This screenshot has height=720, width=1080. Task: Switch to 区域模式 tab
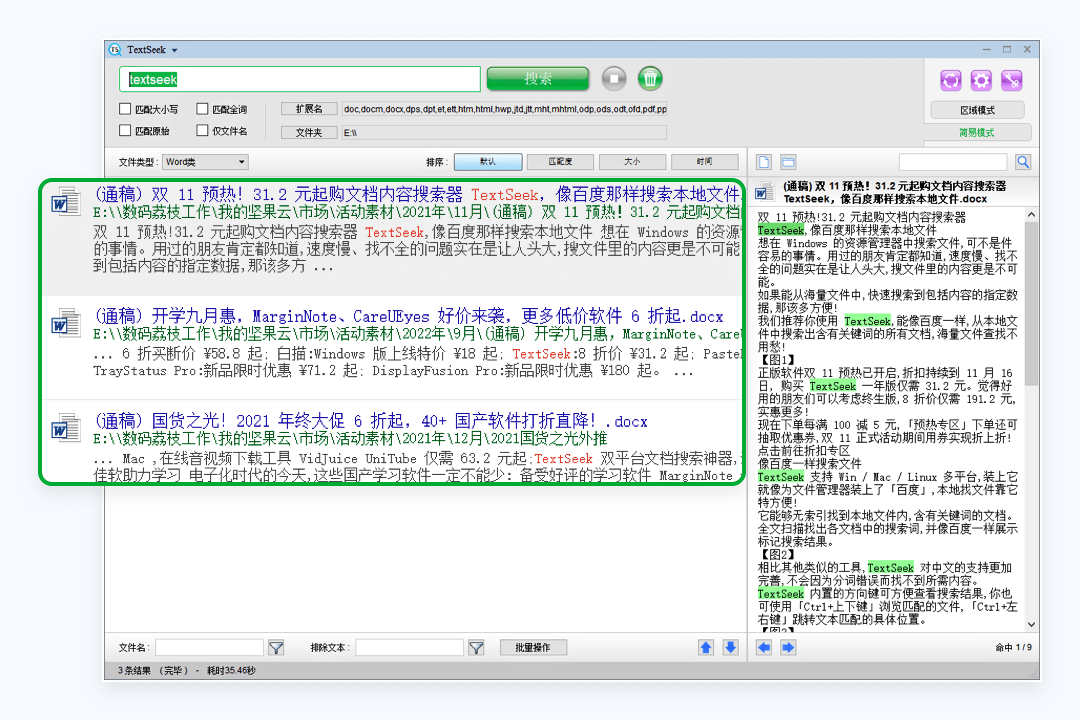pos(977,110)
